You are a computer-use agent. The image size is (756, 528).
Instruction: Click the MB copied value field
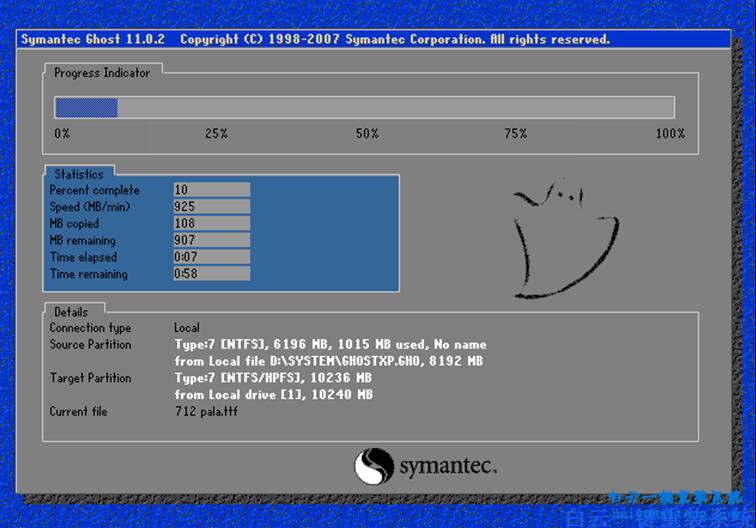tap(211, 224)
